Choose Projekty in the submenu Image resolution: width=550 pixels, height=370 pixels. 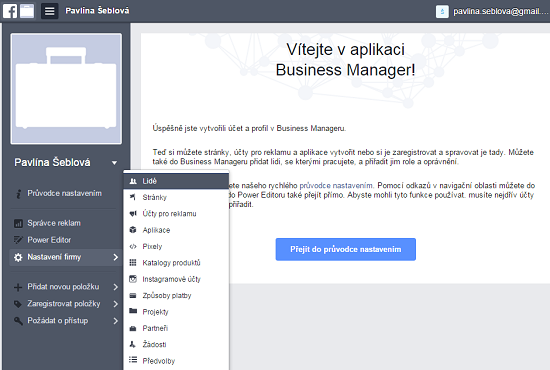[176, 312]
